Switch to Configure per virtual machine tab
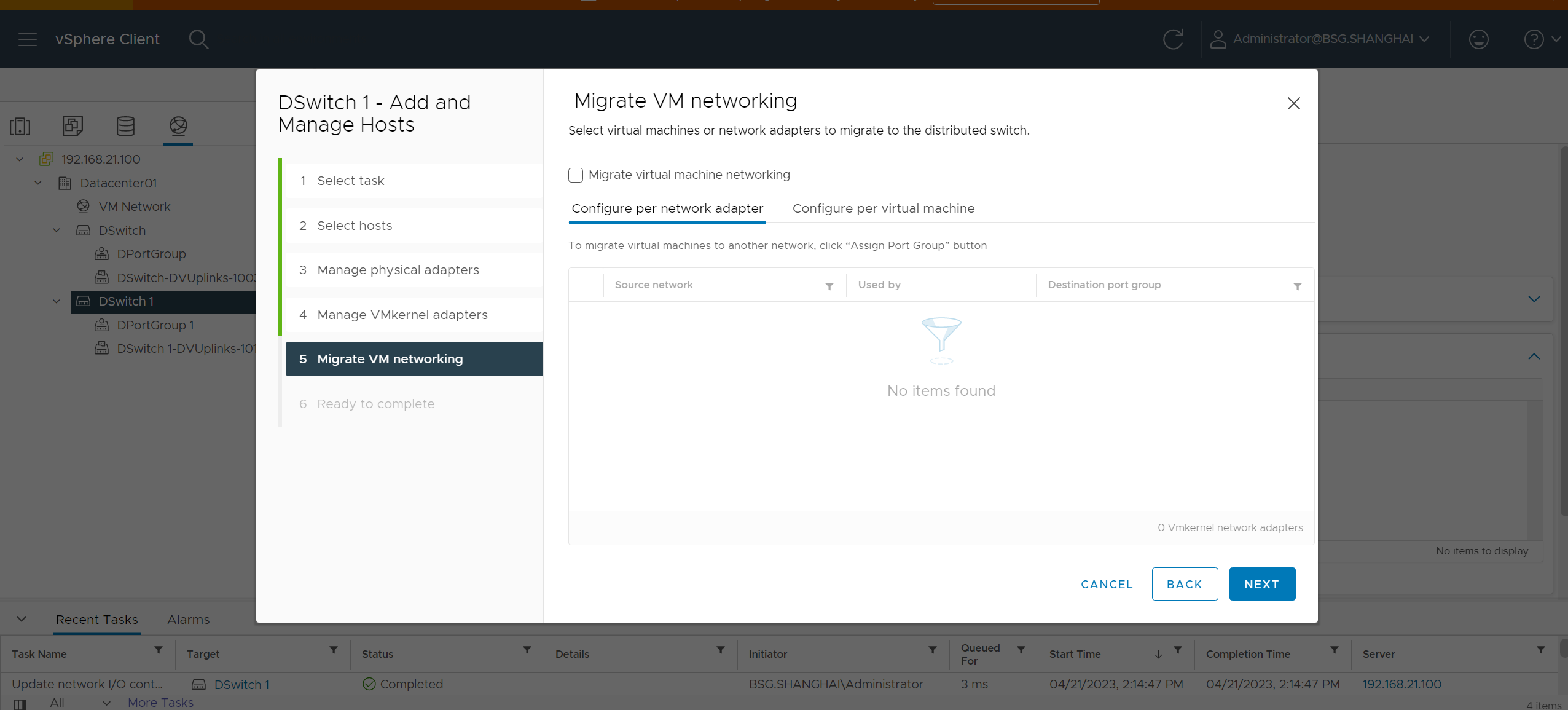Viewport: 1568px width, 710px height. pyautogui.click(x=883, y=208)
